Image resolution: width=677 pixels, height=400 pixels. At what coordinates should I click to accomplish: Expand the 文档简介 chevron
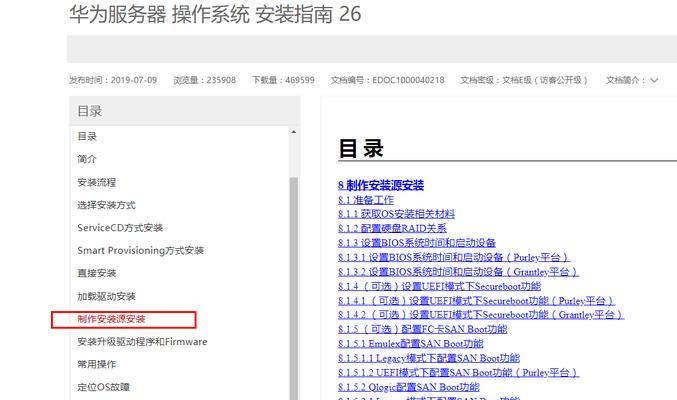654,80
